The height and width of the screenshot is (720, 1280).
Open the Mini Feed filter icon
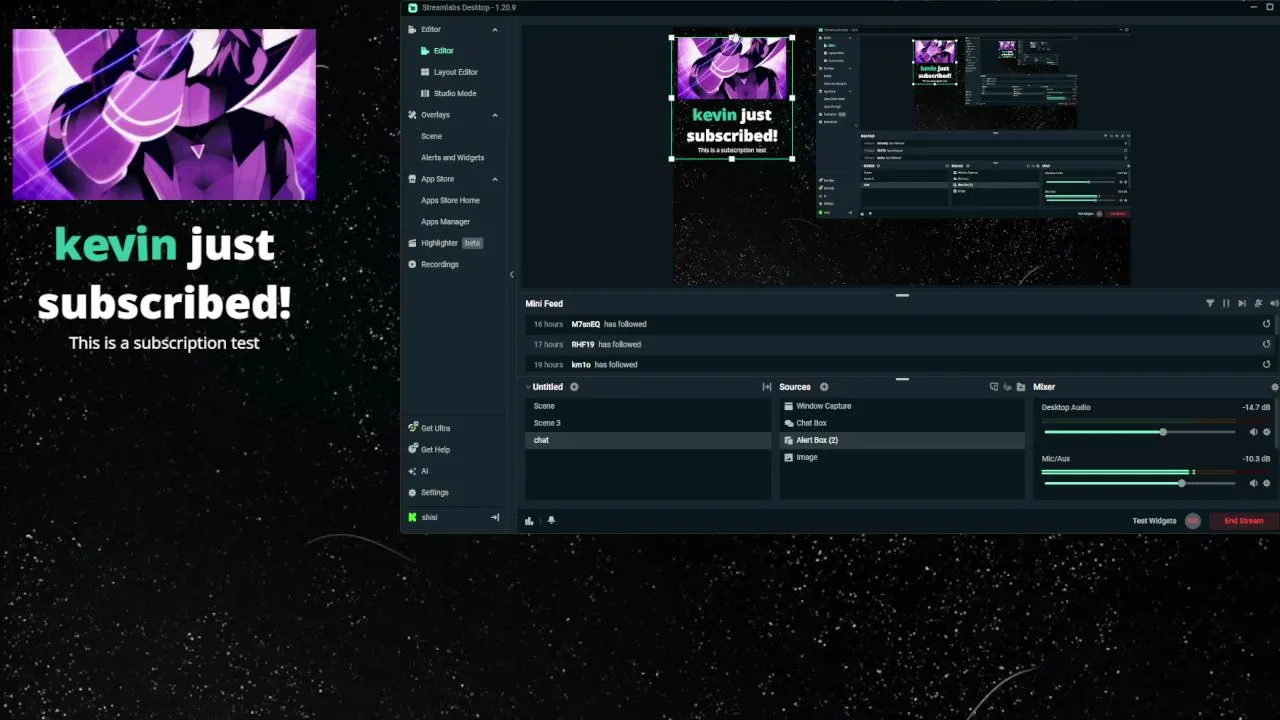pos(1210,303)
